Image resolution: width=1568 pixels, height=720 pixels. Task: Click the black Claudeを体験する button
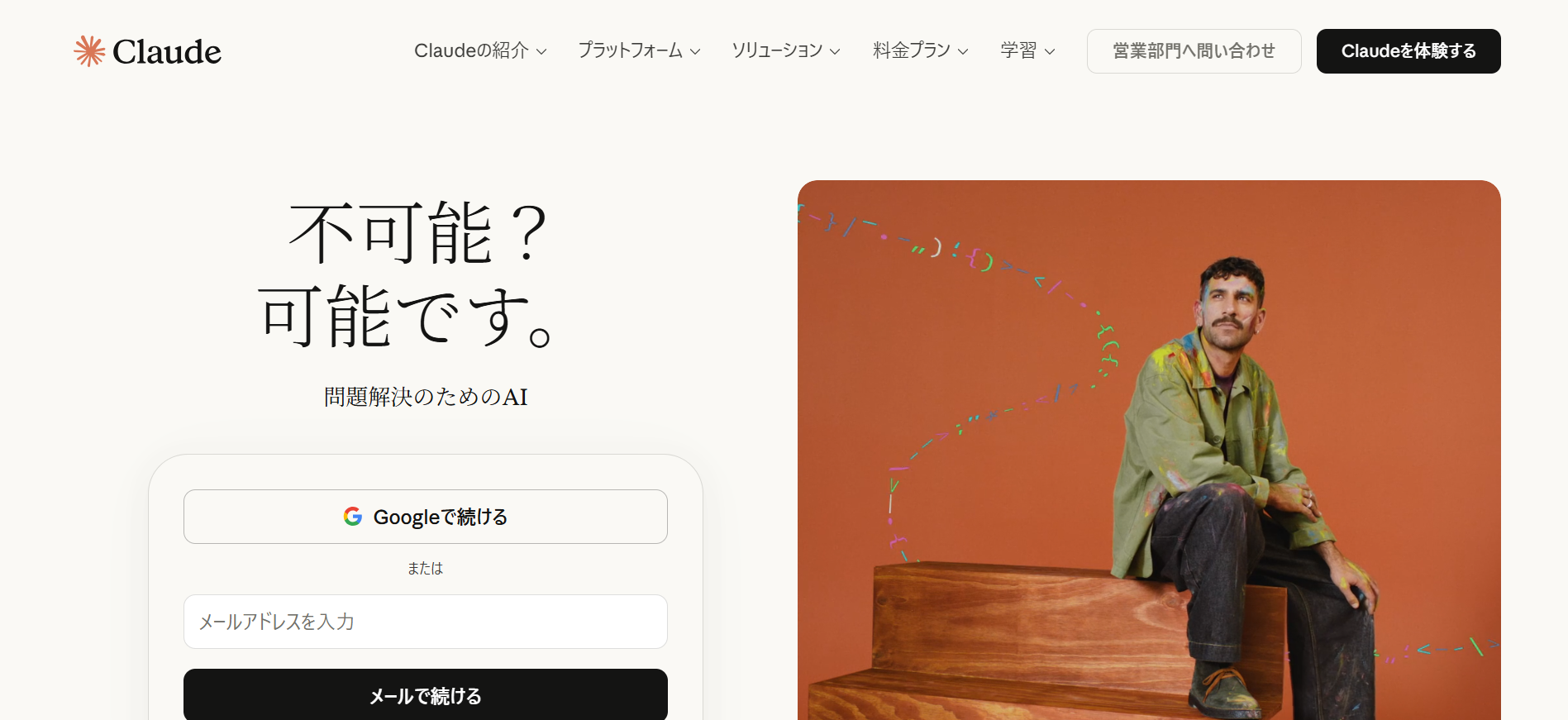[x=1408, y=51]
